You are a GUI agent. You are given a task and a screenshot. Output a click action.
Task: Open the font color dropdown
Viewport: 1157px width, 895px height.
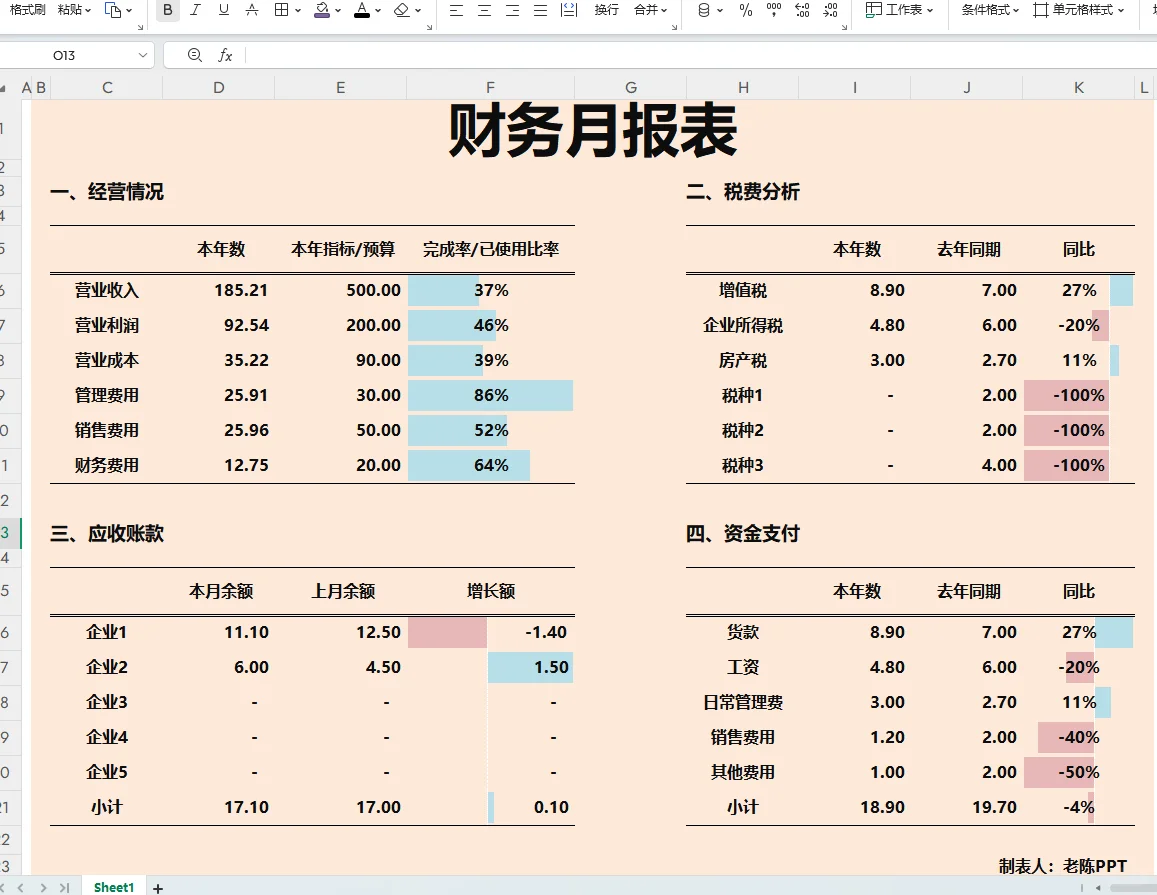[376, 10]
